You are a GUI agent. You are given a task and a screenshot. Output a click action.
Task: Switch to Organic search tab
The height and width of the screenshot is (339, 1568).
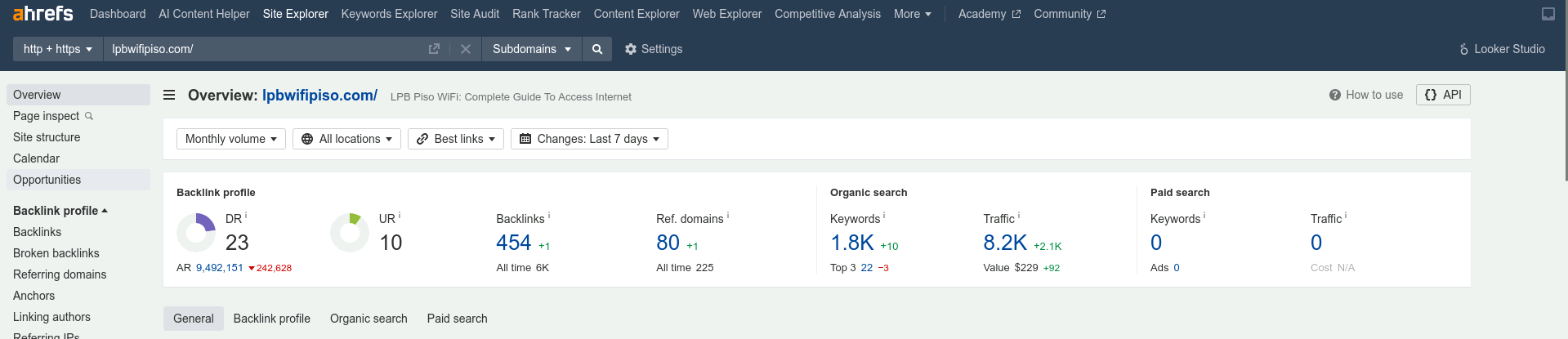(x=369, y=319)
